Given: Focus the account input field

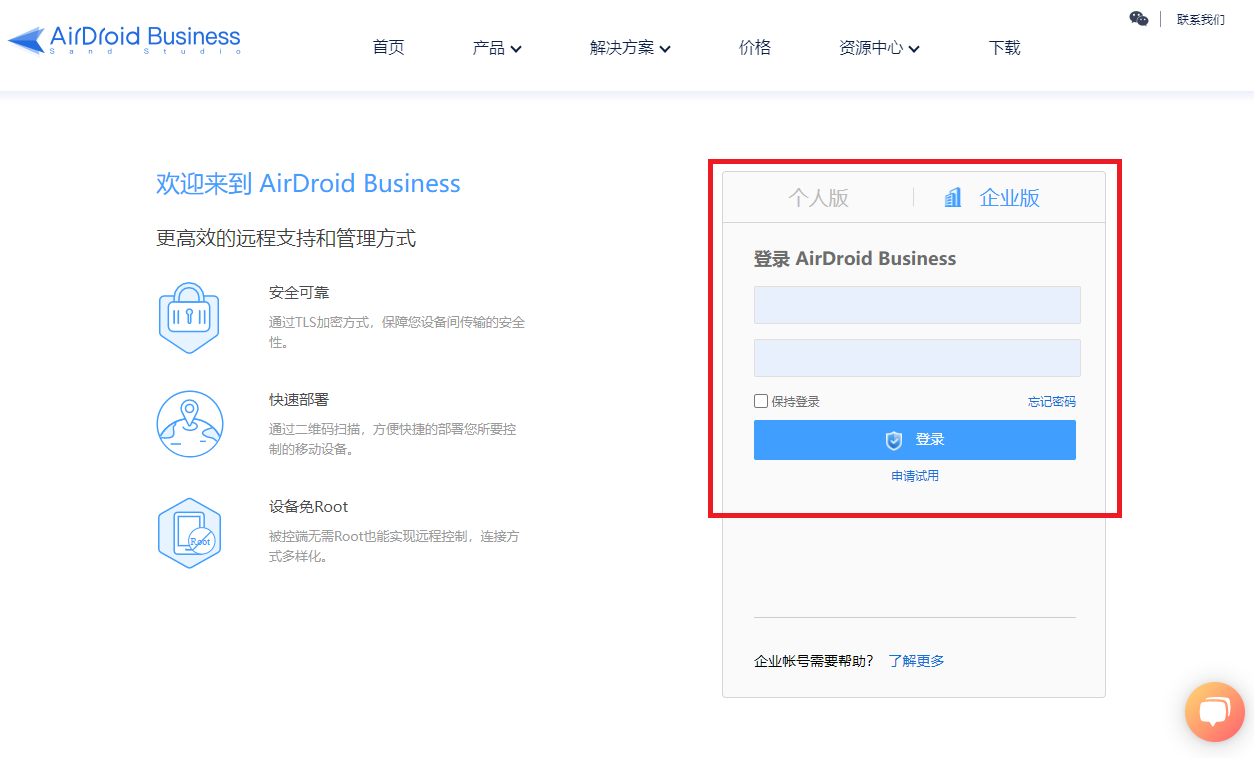Looking at the screenshot, I should (x=917, y=305).
